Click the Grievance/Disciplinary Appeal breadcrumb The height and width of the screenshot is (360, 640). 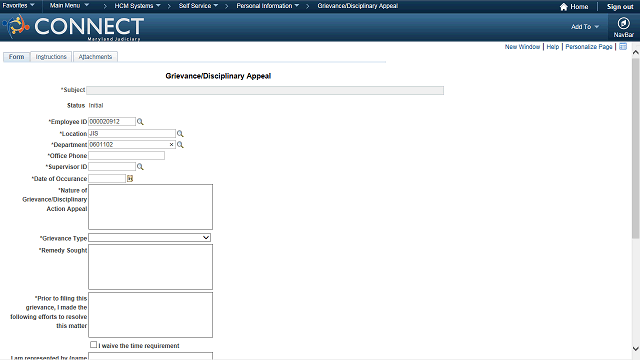click(358, 6)
